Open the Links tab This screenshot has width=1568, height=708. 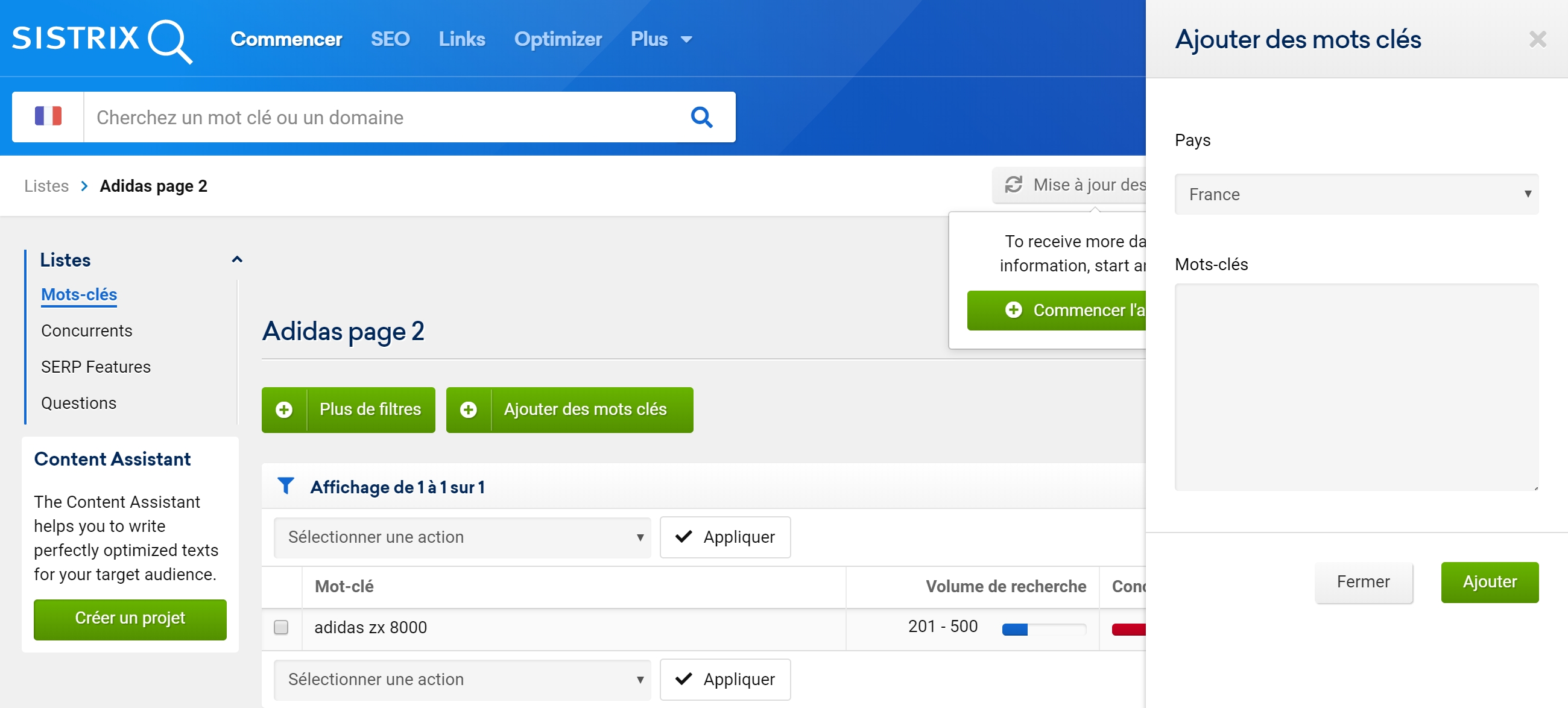[462, 40]
